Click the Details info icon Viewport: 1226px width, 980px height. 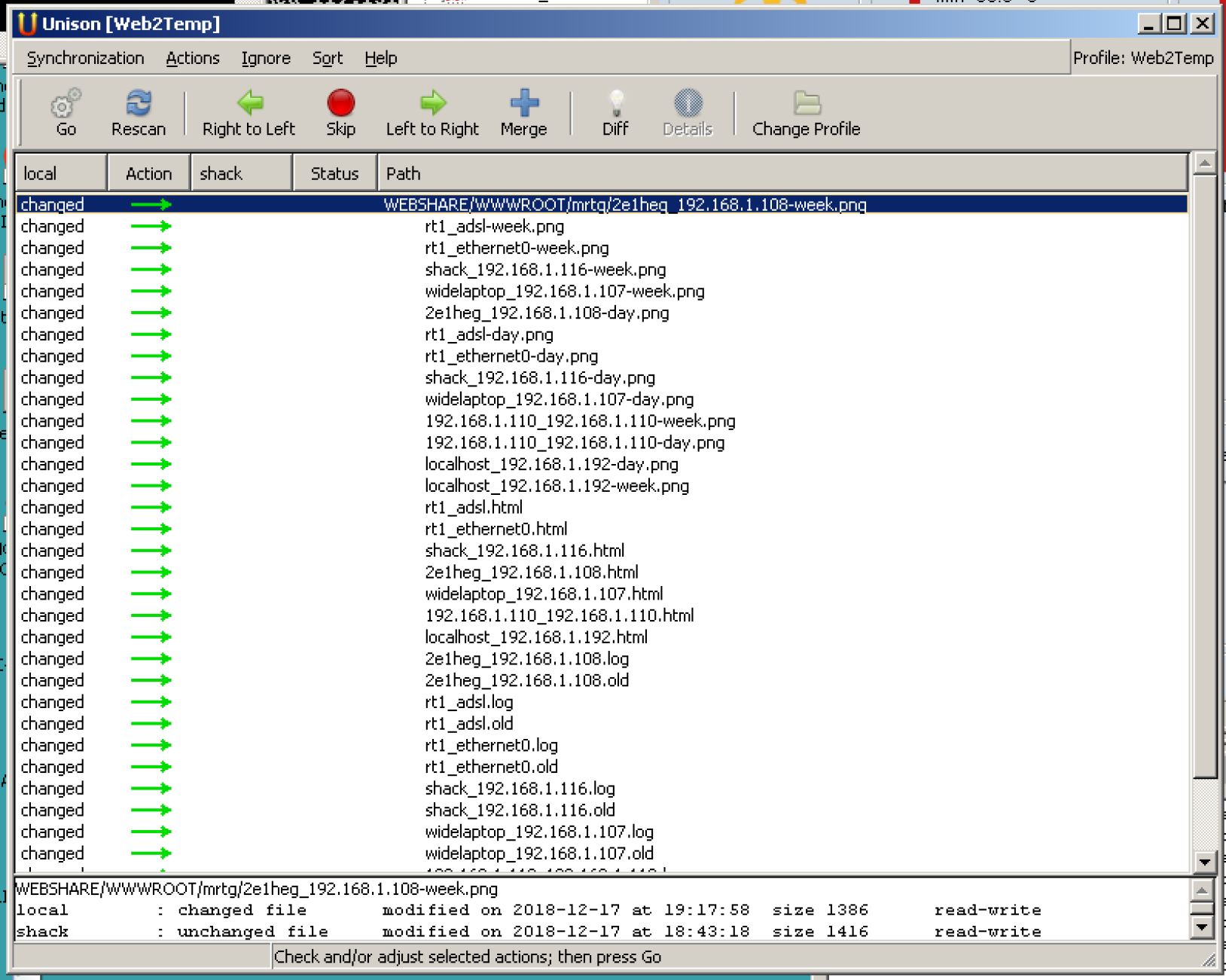point(688,102)
